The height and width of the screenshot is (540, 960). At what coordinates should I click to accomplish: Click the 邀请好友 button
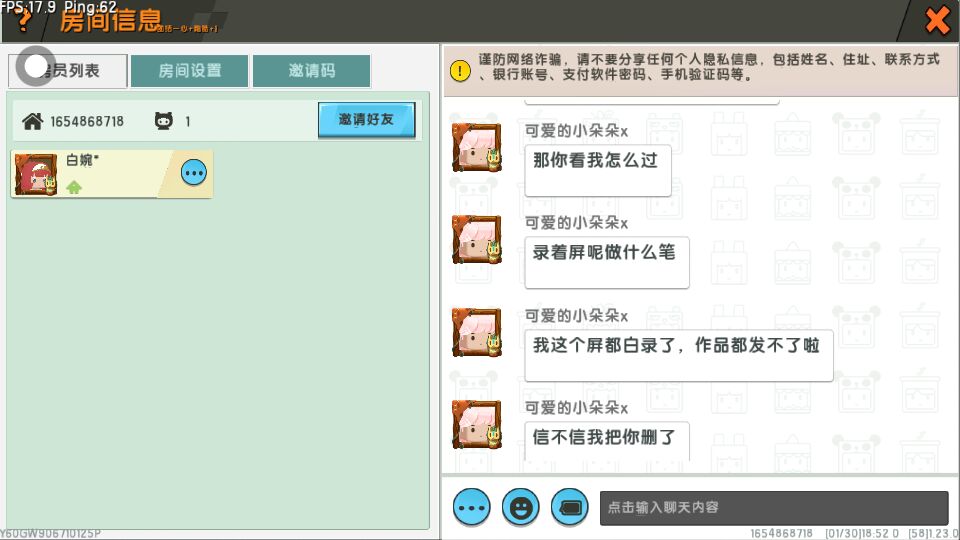366,119
